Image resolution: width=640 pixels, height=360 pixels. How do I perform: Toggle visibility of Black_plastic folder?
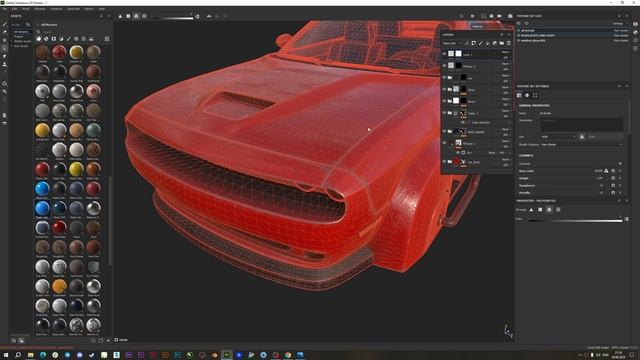tap(444, 131)
